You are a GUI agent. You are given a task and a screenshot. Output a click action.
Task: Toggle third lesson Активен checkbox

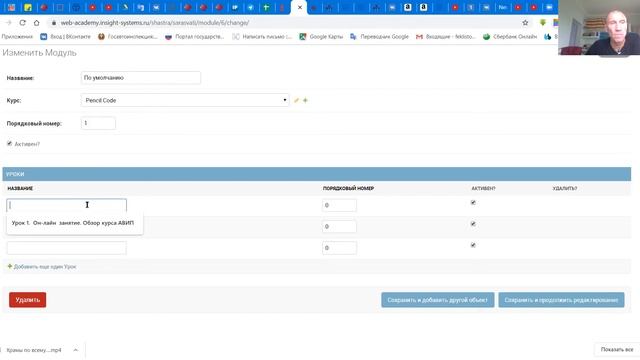(473, 245)
